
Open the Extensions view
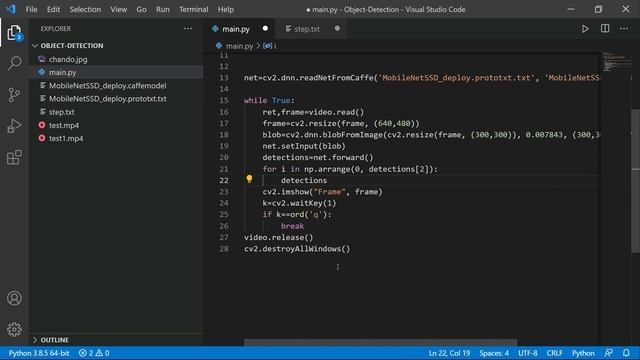point(14,157)
